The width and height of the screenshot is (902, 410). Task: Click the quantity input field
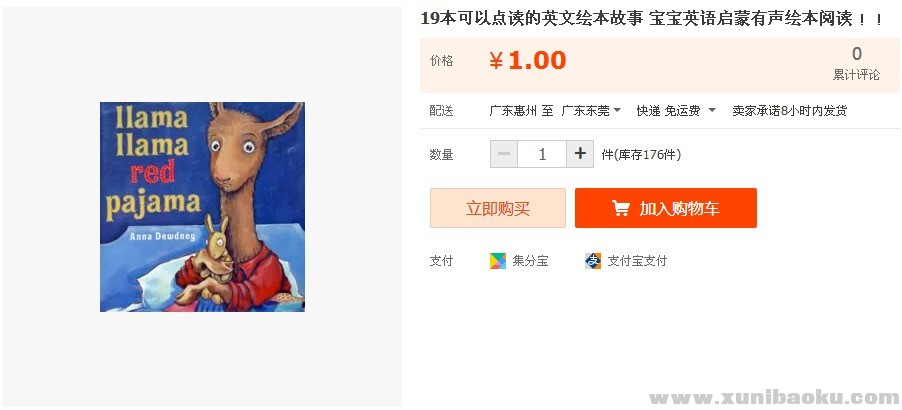click(x=542, y=154)
